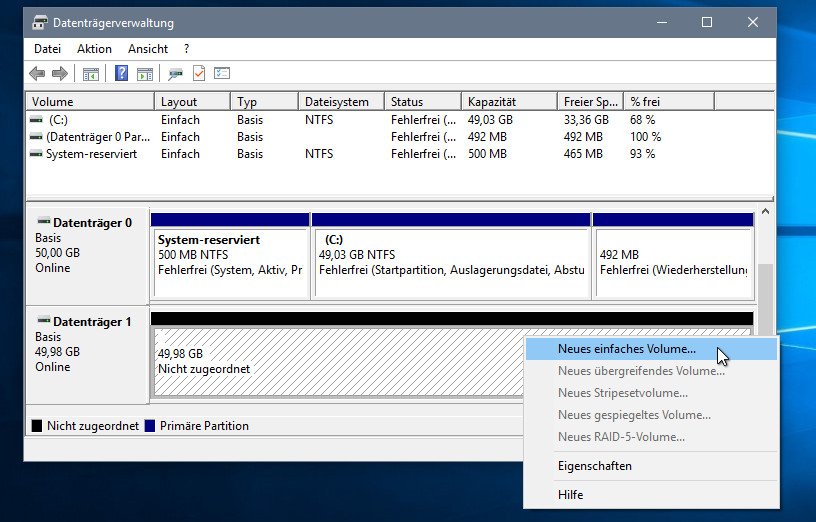Click the 50,00 GB disk size text
The image size is (816, 522).
[57, 253]
